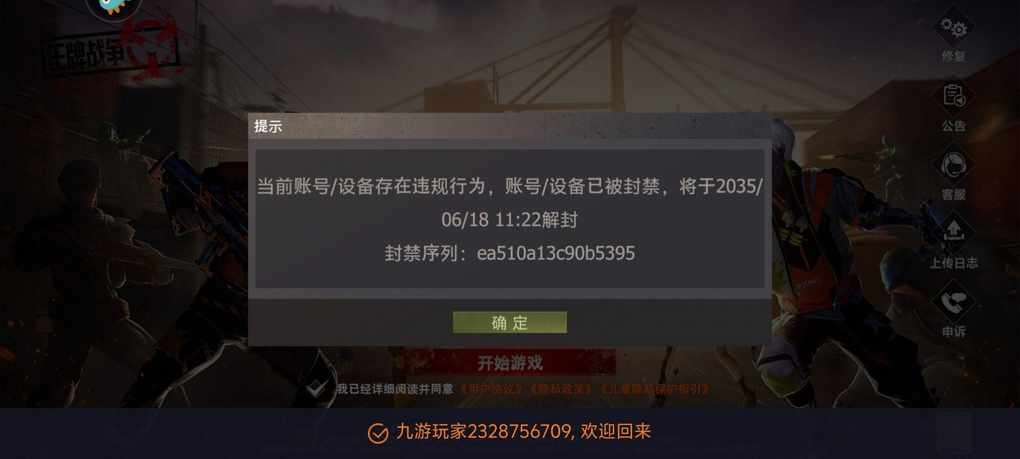1020x459 pixels.
Task: Toggle the agreement checkbox beside 我已经详细阅读并同意
Action: click(317, 389)
